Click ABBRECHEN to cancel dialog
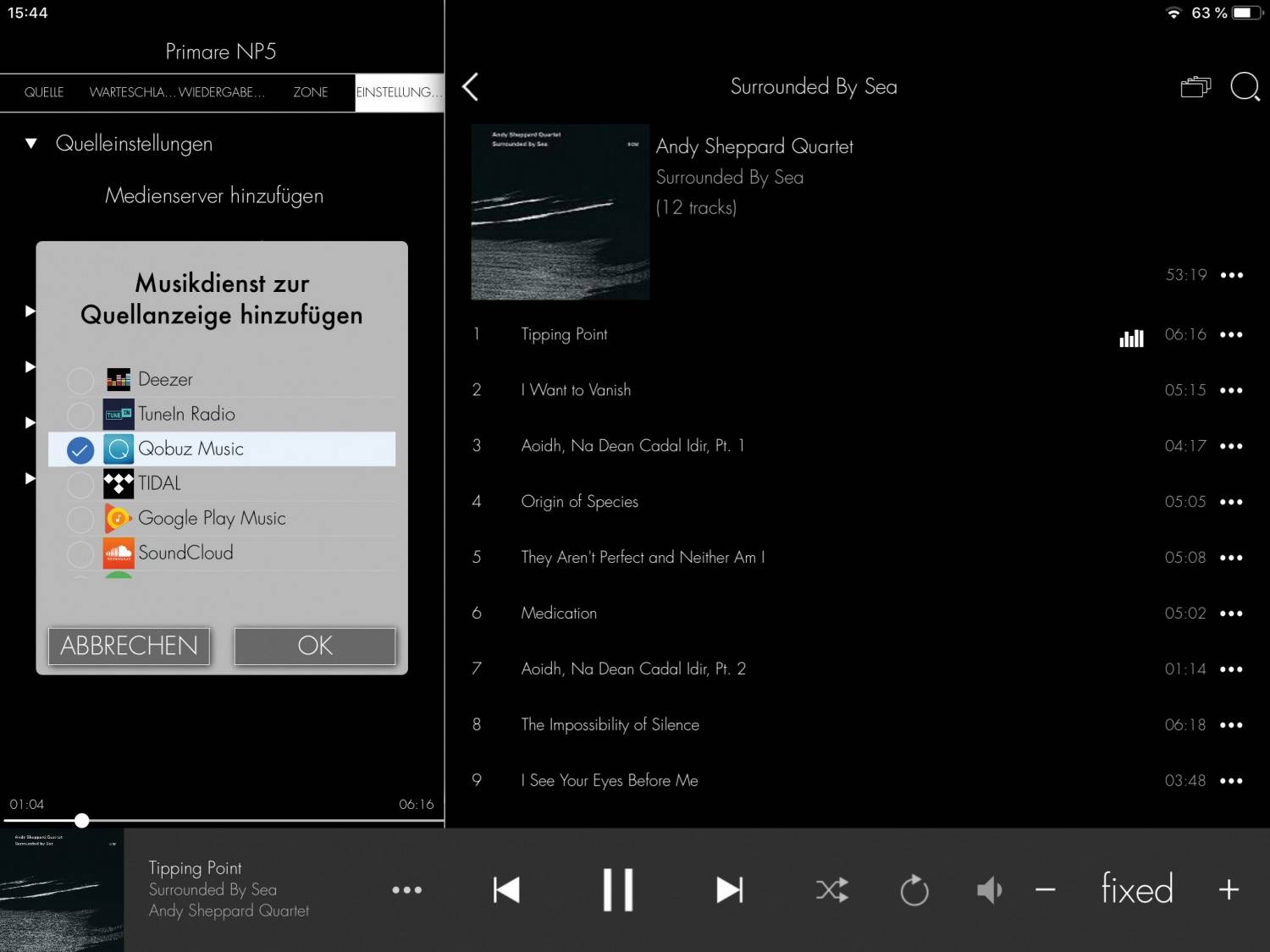 pyautogui.click(x=129, y=646)
